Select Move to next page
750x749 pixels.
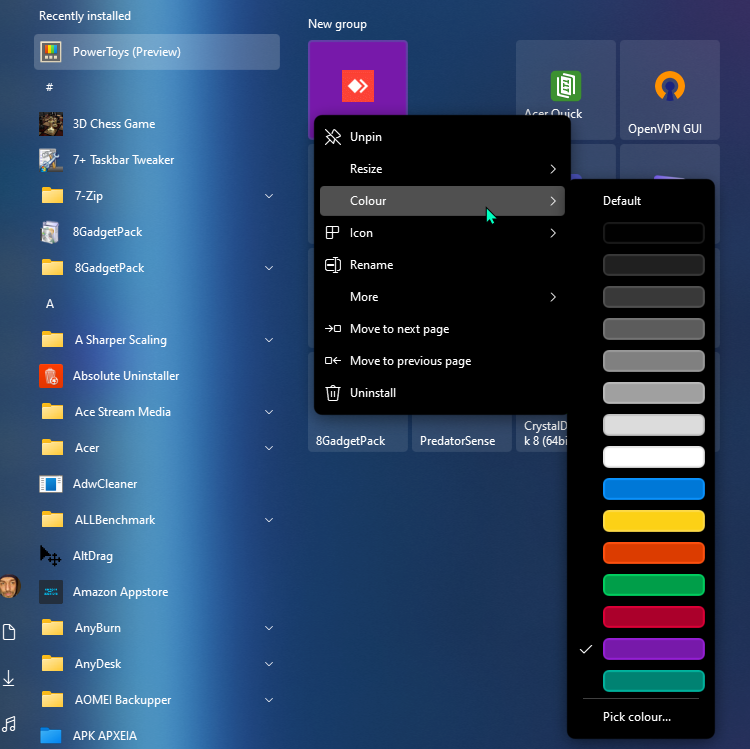[x=442, y=329]
